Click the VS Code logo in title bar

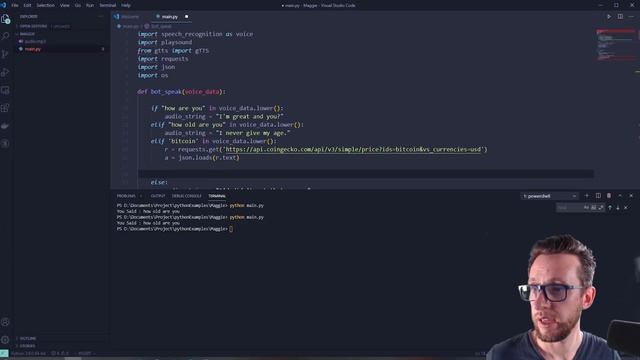3,5
